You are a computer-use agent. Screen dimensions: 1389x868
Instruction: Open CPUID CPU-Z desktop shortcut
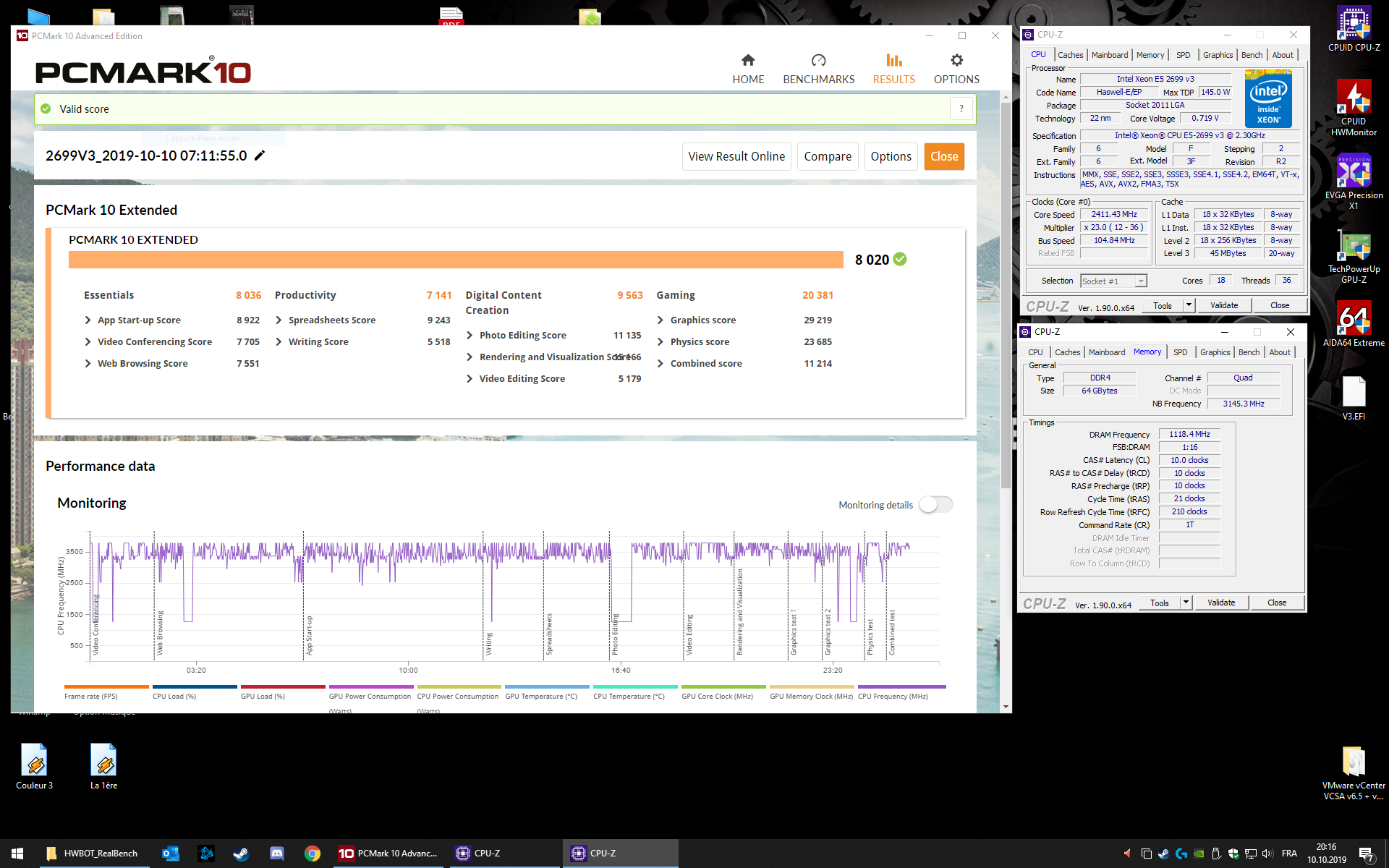pyautogui.click(x=1354, y=29)
